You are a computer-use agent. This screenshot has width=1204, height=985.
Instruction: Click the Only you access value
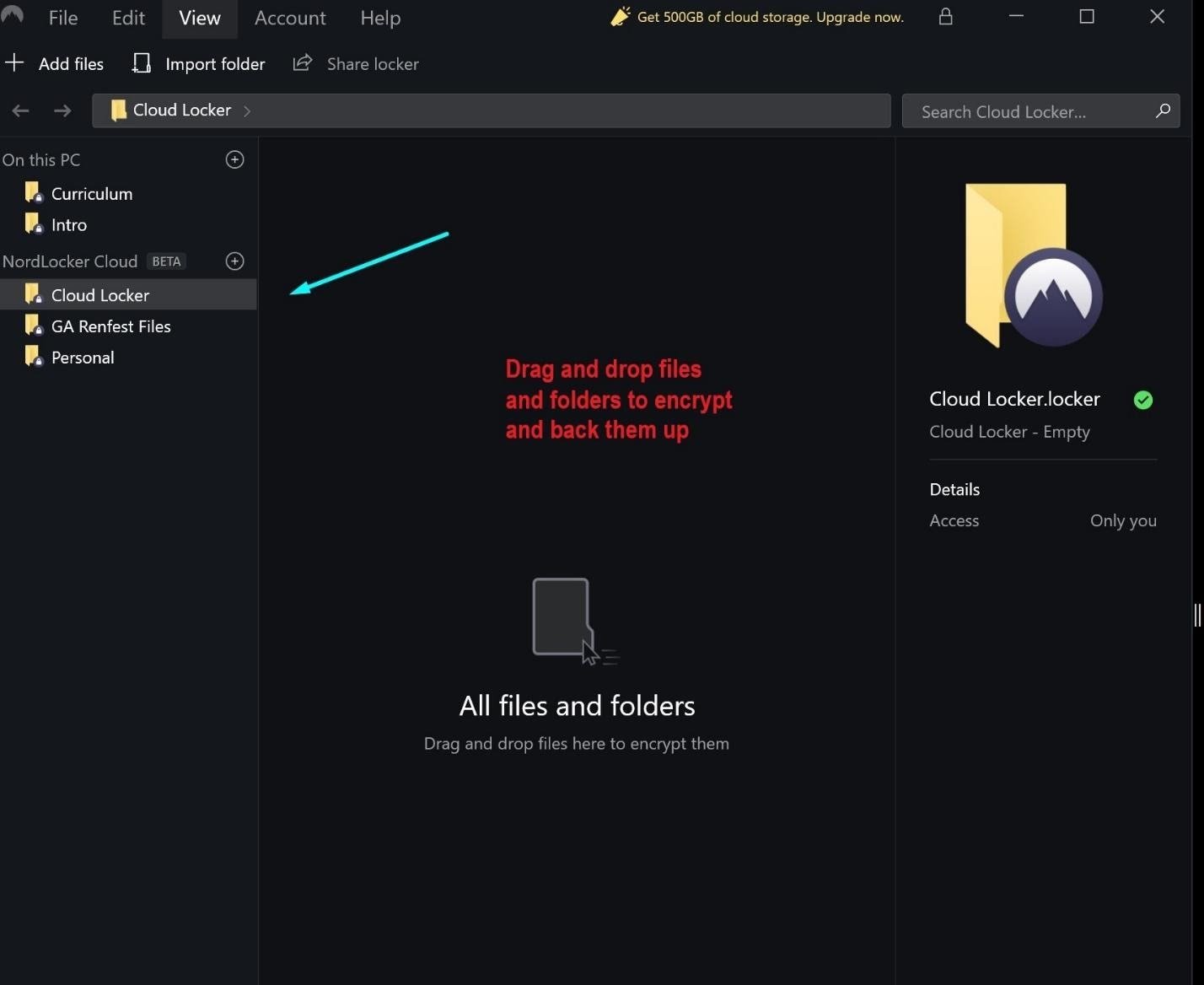point(1123,520)
